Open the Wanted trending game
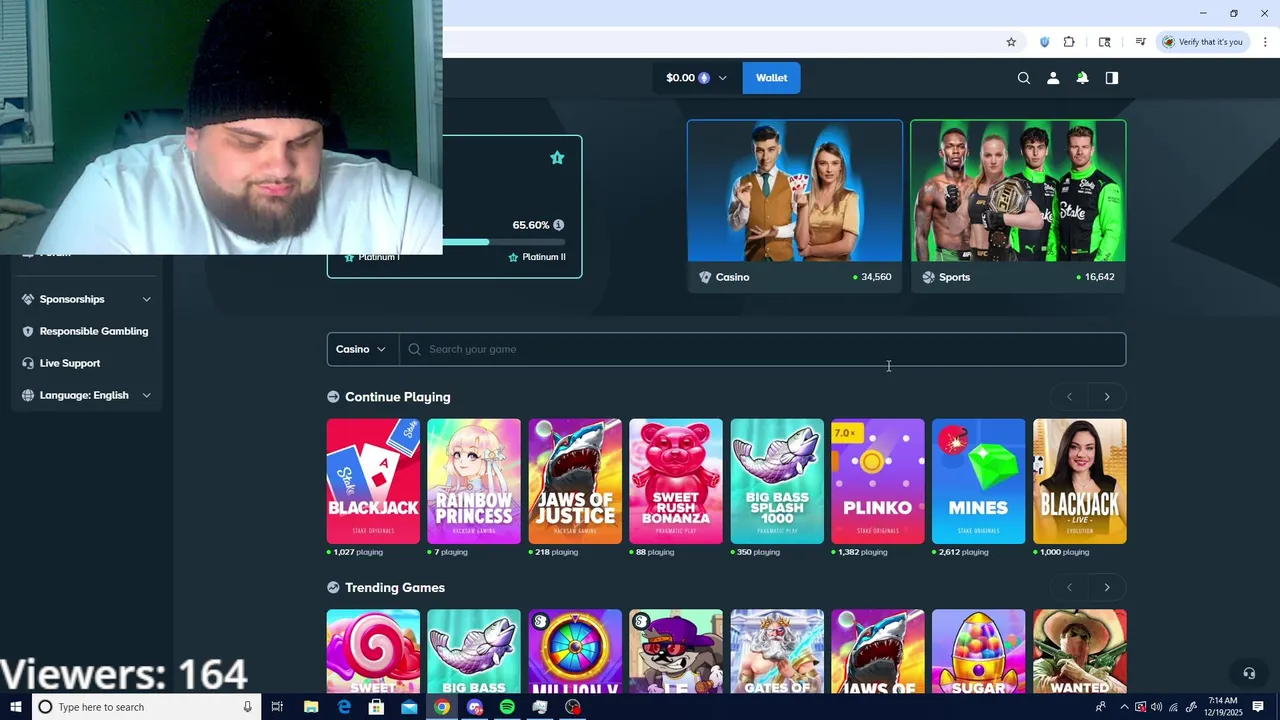 tap(1080, 651)
